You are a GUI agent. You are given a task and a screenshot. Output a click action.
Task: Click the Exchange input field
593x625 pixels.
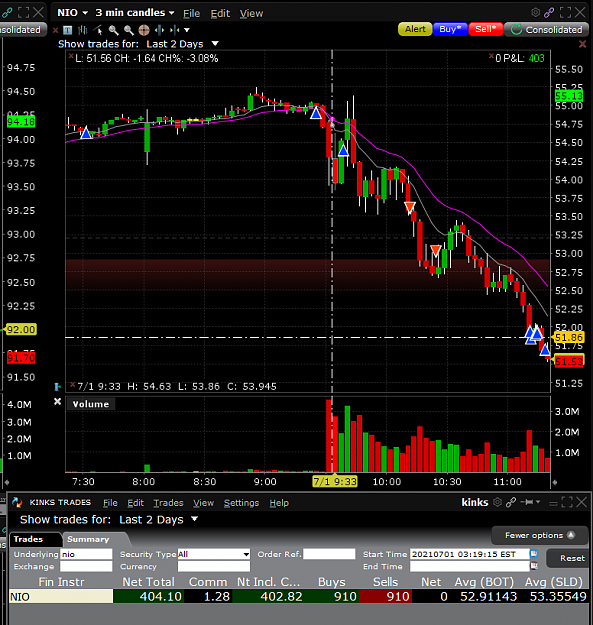[x=86, y=566]
